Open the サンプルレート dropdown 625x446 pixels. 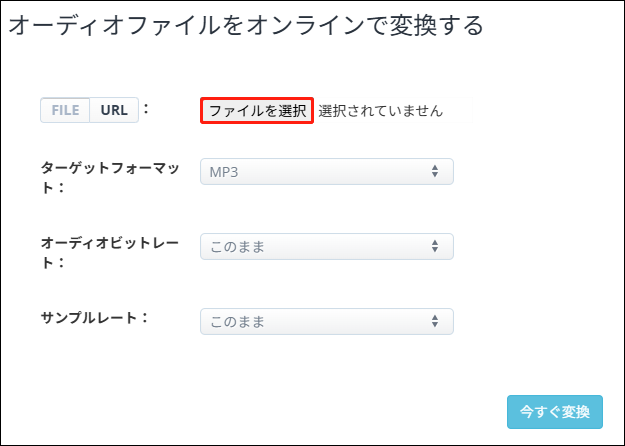326,321
